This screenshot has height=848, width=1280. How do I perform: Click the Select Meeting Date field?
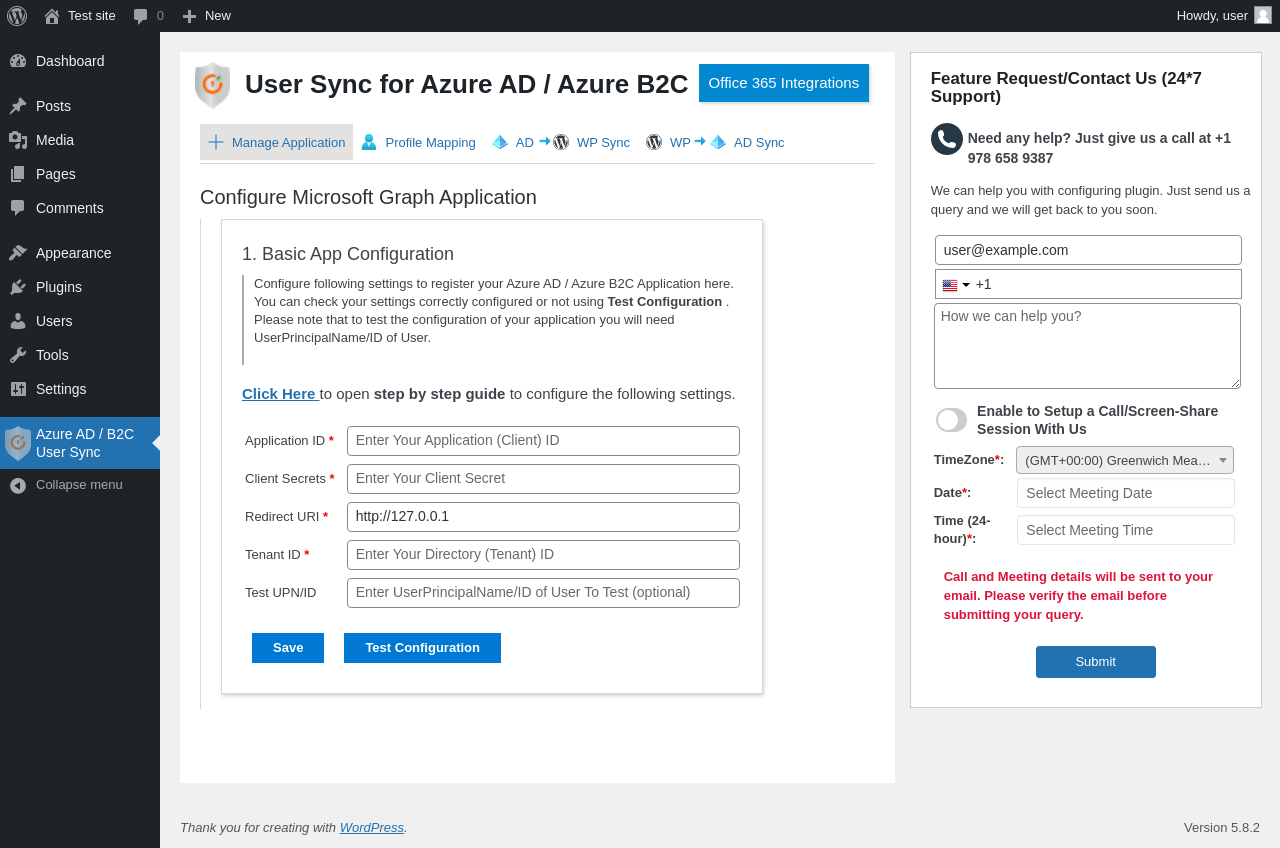tap(1125, 493)
